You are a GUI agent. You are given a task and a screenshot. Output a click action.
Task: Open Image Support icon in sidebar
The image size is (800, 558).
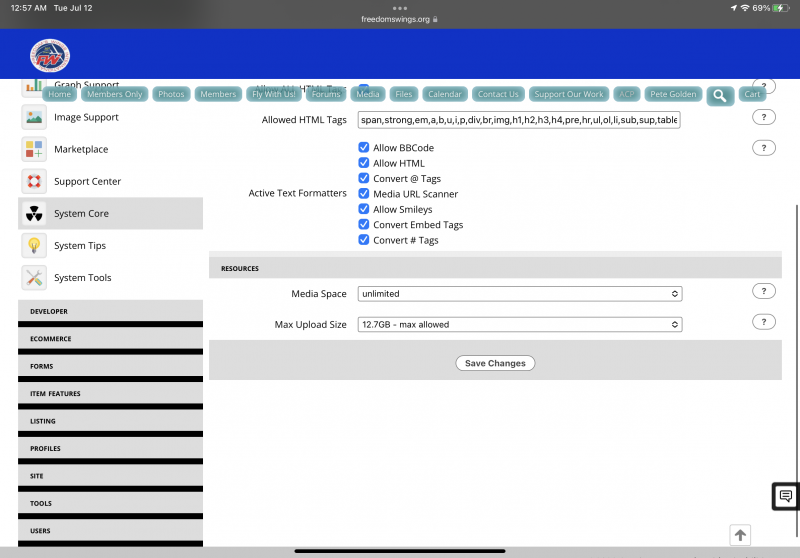34,118
